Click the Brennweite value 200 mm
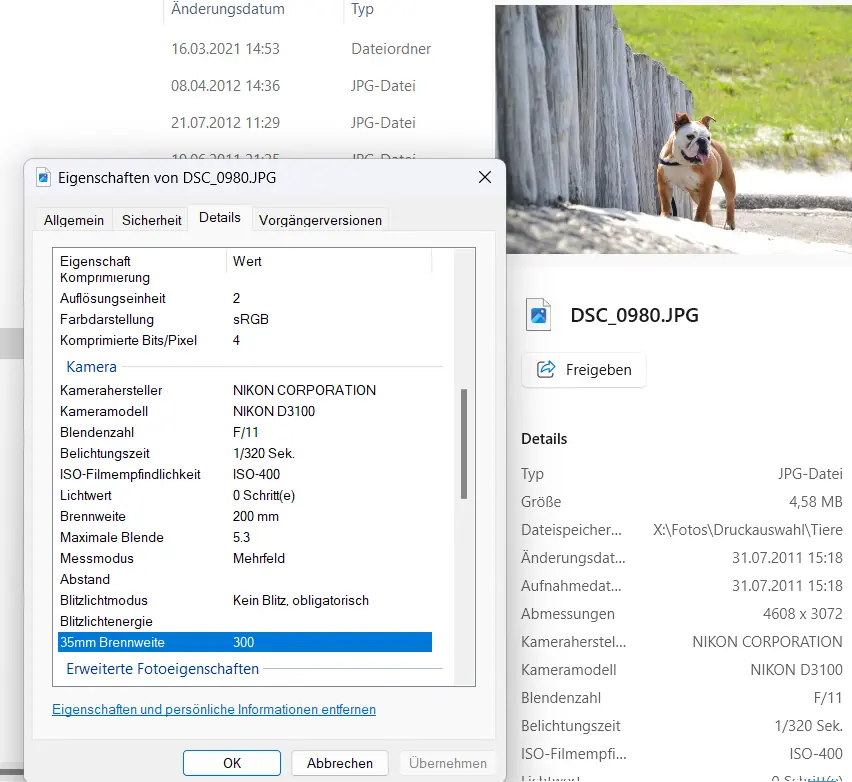This screenshot has height=782, width=852. (256, 516)
